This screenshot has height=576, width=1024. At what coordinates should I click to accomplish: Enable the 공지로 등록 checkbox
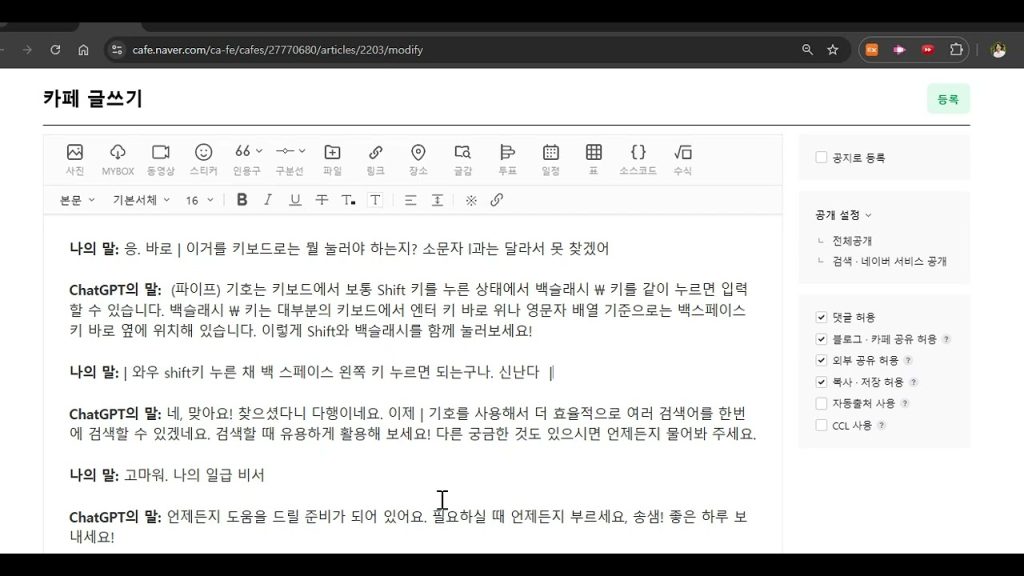pos(822,158)
